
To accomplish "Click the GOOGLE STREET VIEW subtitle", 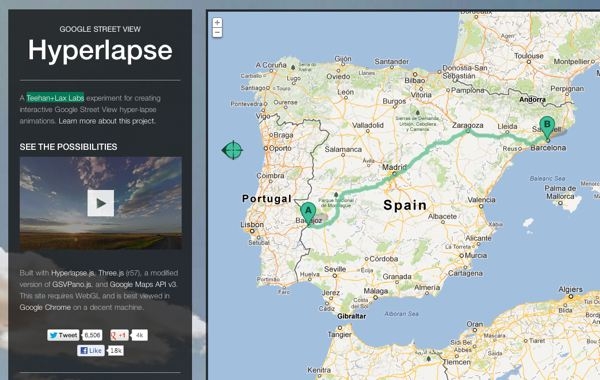I will 100,29.
